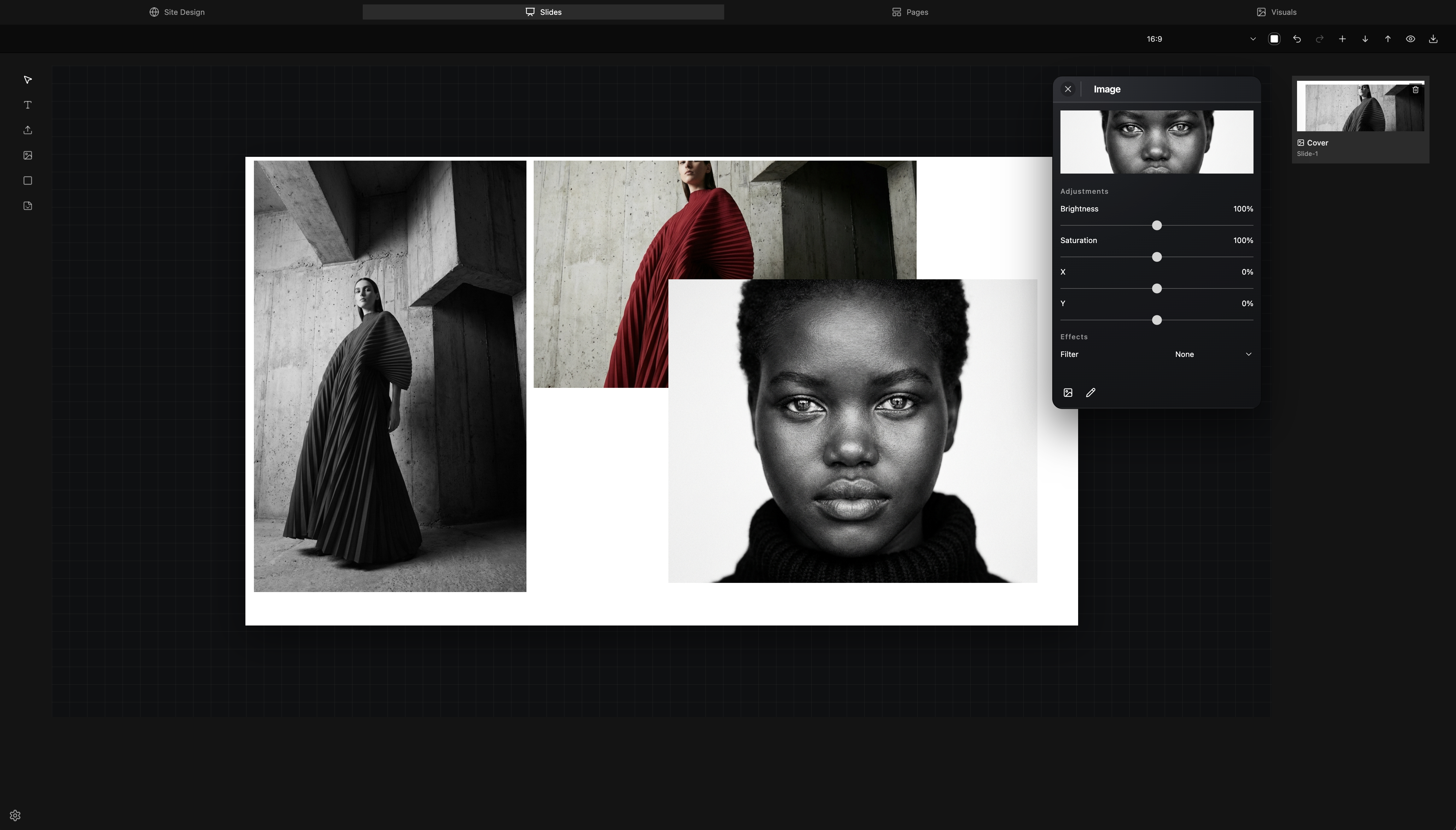The width and height of the screenshot is (1456, 830).
Task: Select the Image tool in sidebar
Action: pos(27,155)
